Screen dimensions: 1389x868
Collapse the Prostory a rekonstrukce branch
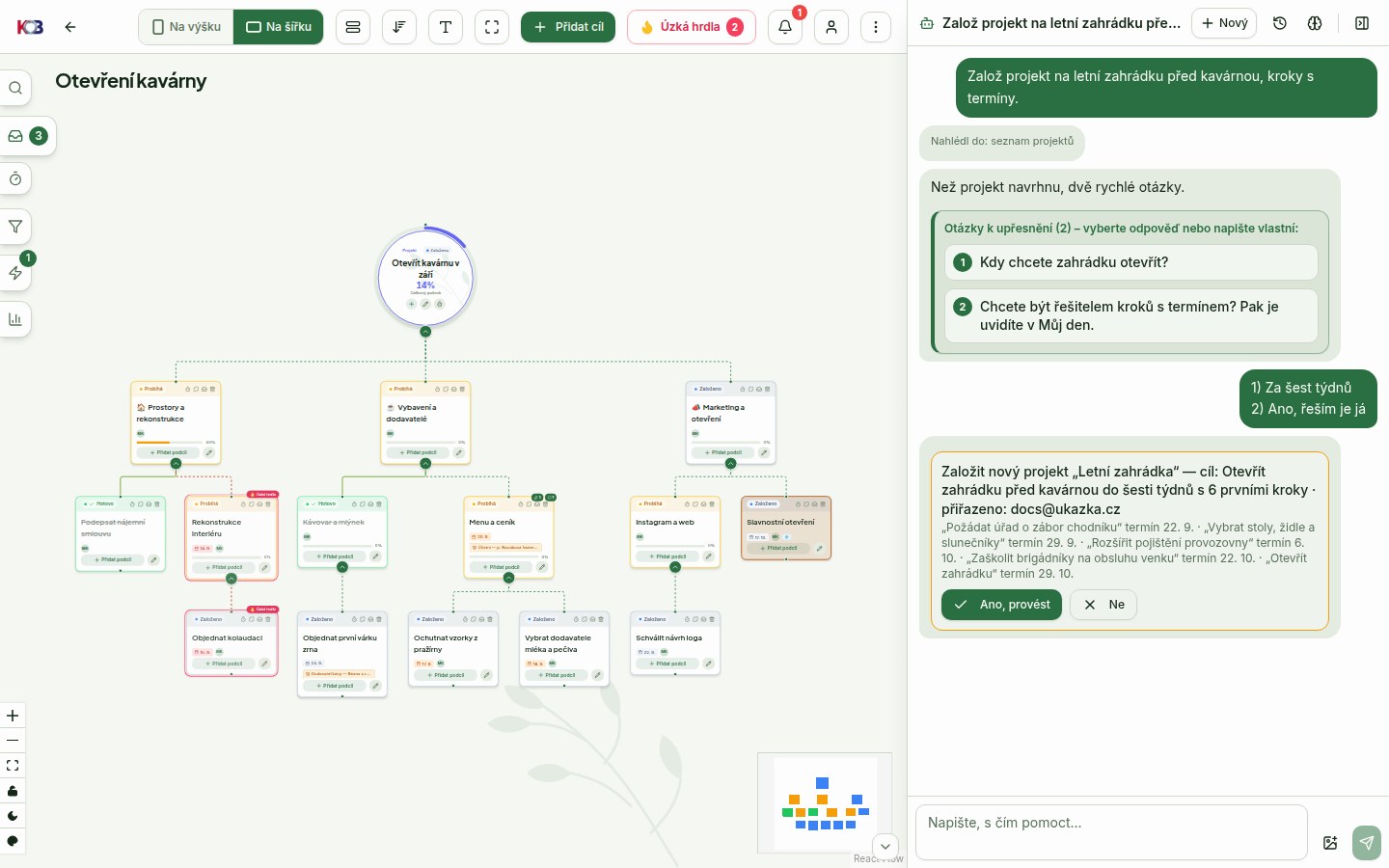(x=176, y=464)
